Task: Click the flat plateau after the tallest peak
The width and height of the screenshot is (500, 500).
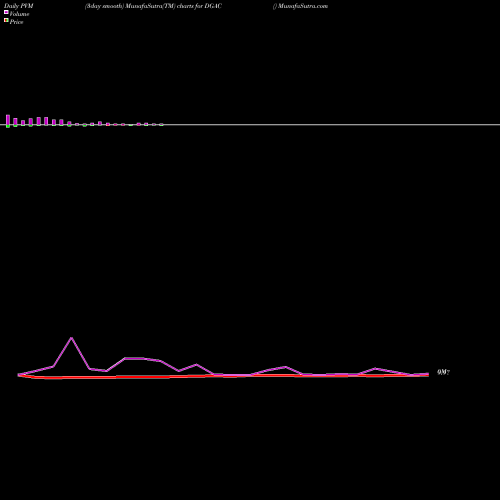Action: pos(135,358)
